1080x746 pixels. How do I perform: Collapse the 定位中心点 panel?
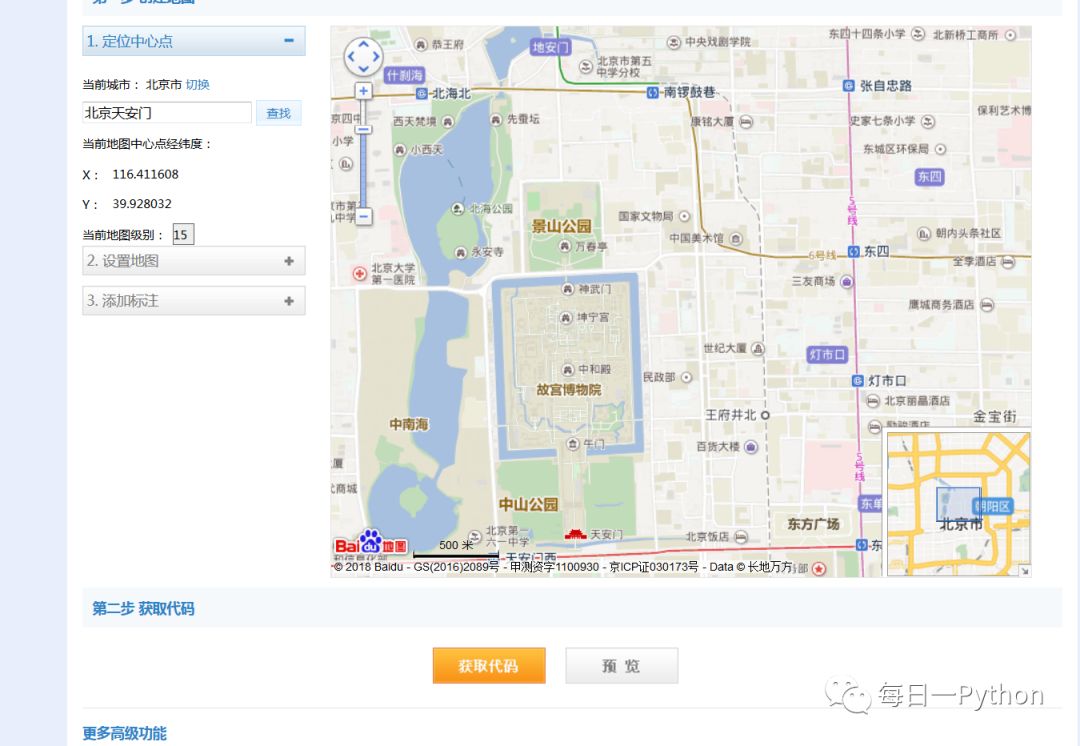291,40
